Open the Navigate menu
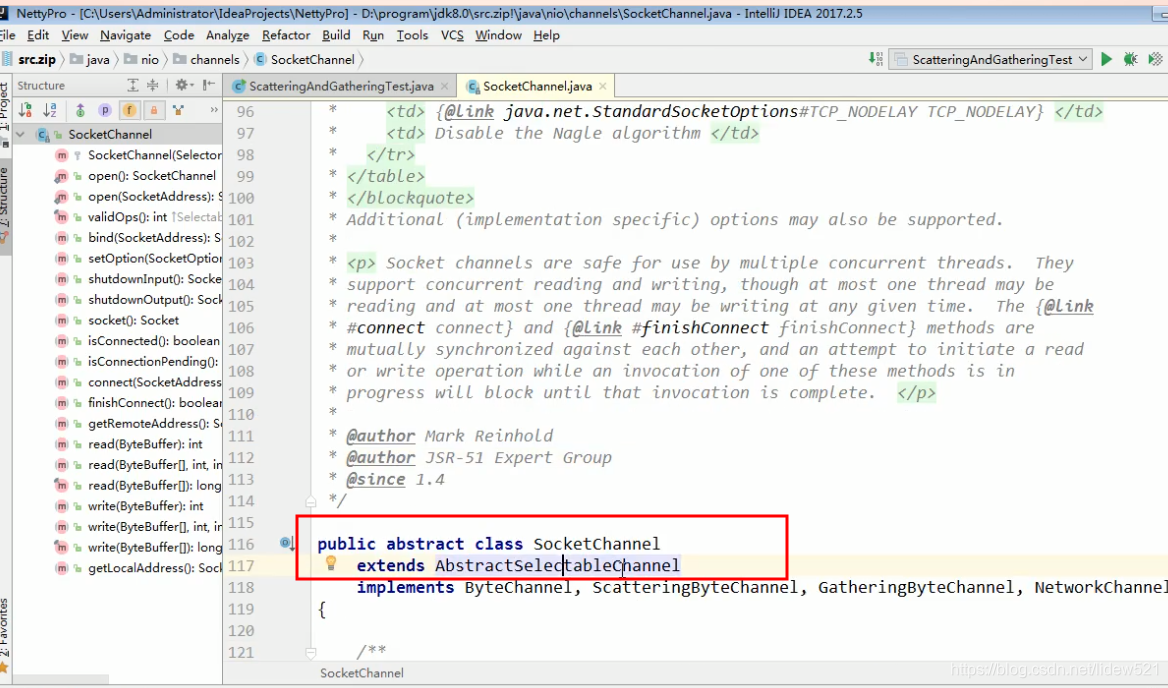Image resolution: width=1168 pixels, height=688 pixels. click(125, 35)
